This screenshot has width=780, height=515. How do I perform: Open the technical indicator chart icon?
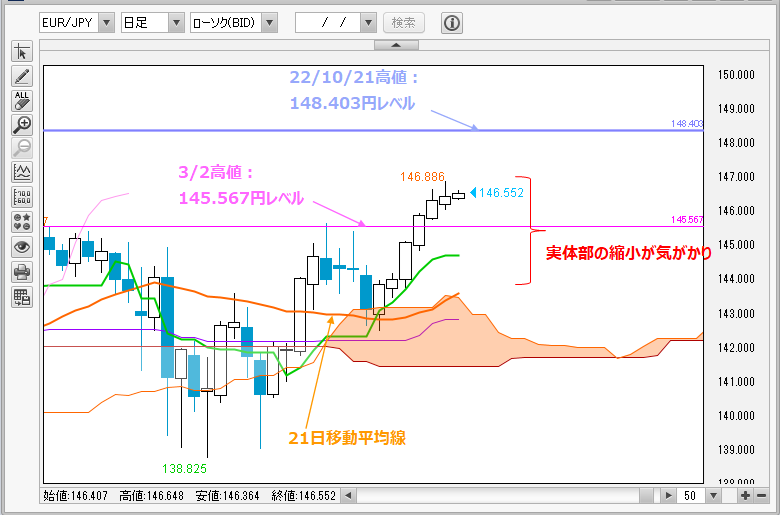point(22,172)
